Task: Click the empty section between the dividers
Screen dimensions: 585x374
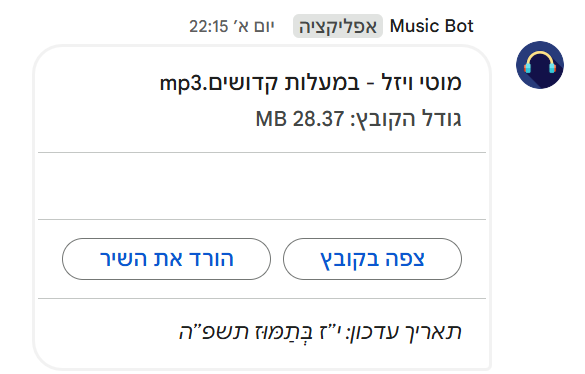Action: pyautogui.click(x=262, y=186)
